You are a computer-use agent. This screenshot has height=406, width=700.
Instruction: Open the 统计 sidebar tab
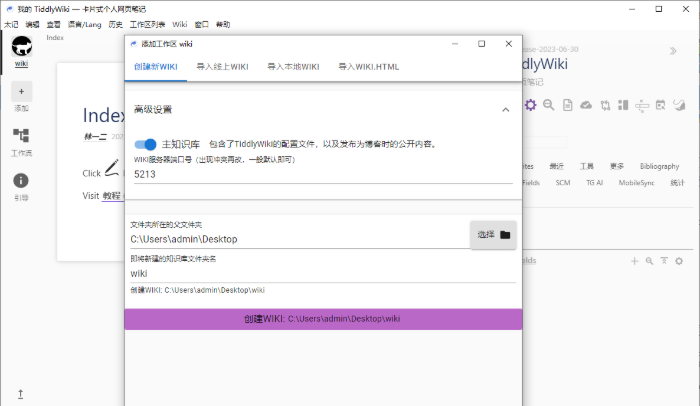[x=677, y=183]
